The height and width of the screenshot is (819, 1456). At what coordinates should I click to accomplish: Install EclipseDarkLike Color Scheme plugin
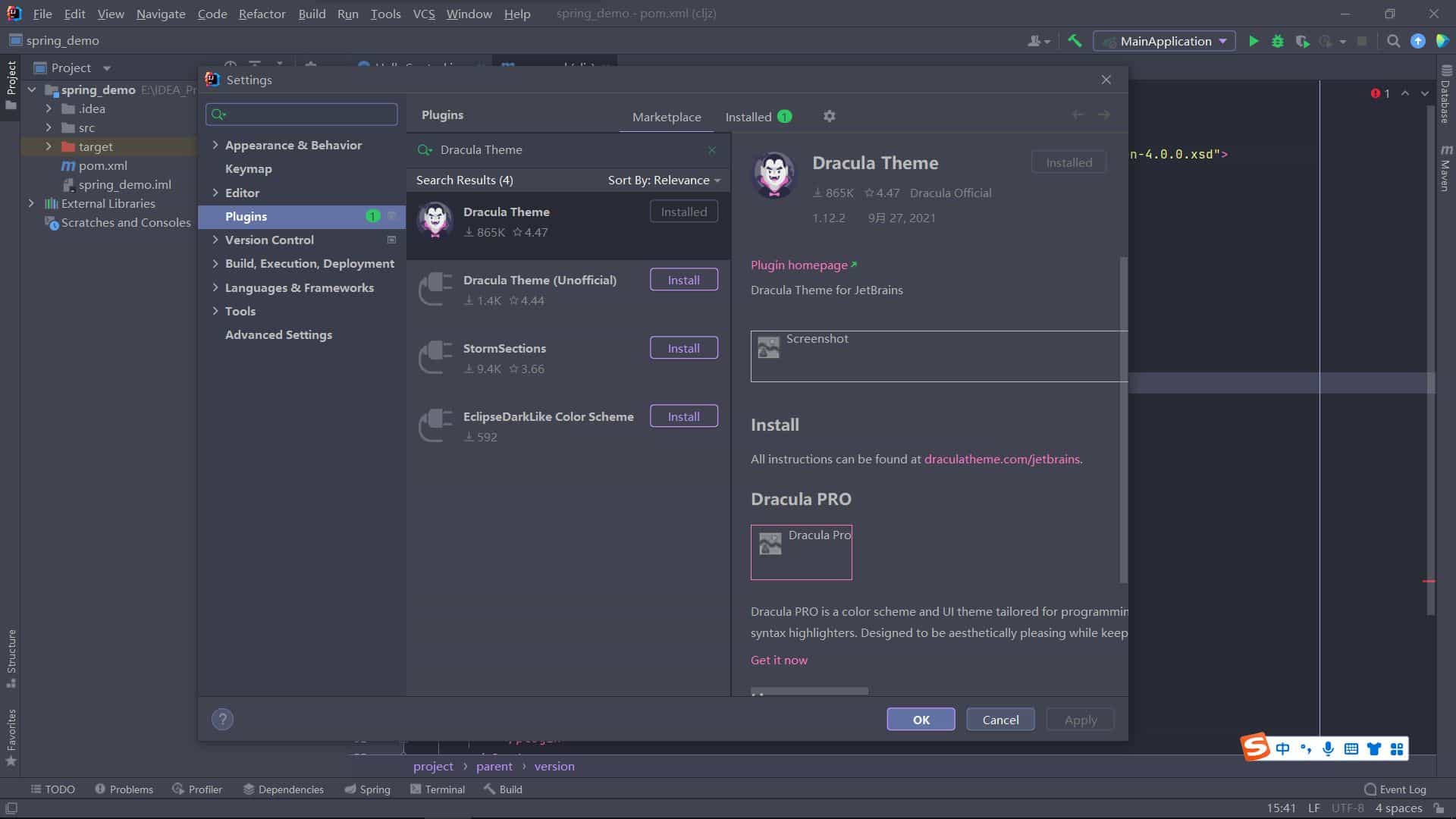pos(683,416)
